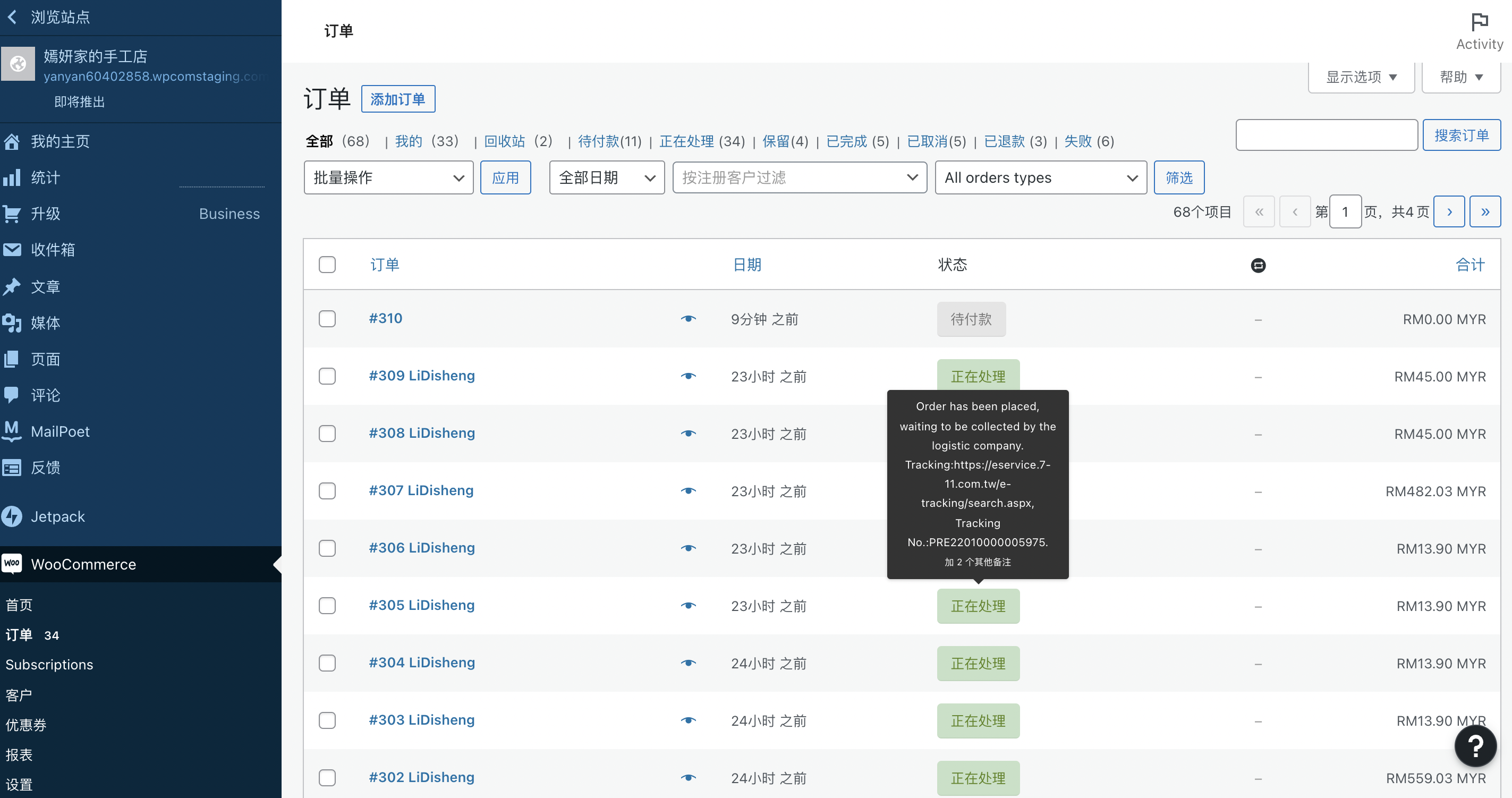Show 回收站 trashed orders
This screenshot has height=798, width=1512.
[x=504, y=141]
